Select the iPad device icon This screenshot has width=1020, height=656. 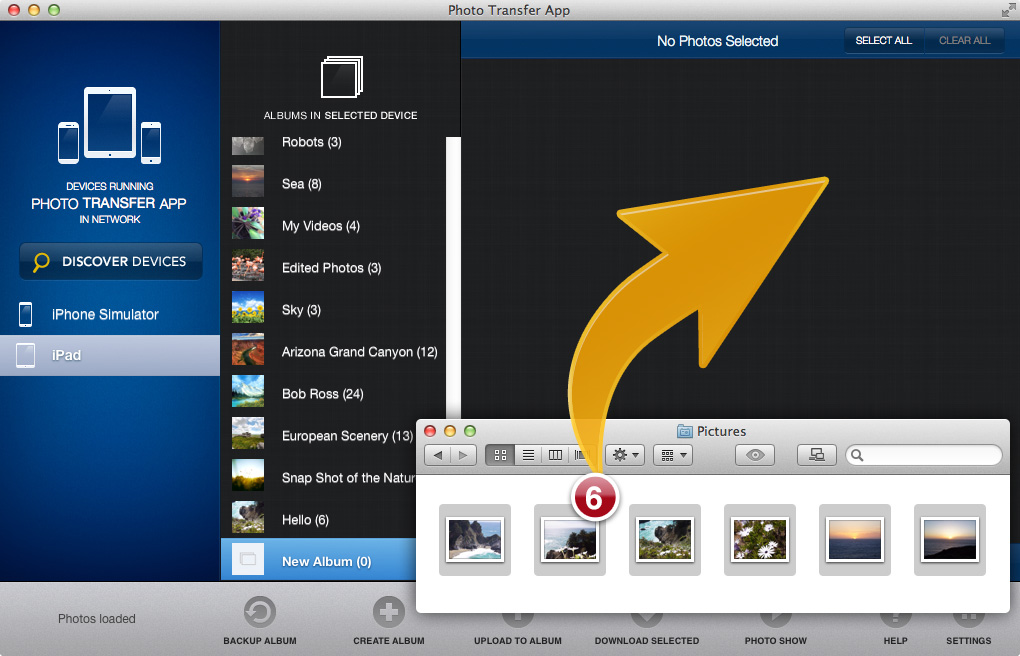(25, 355)
